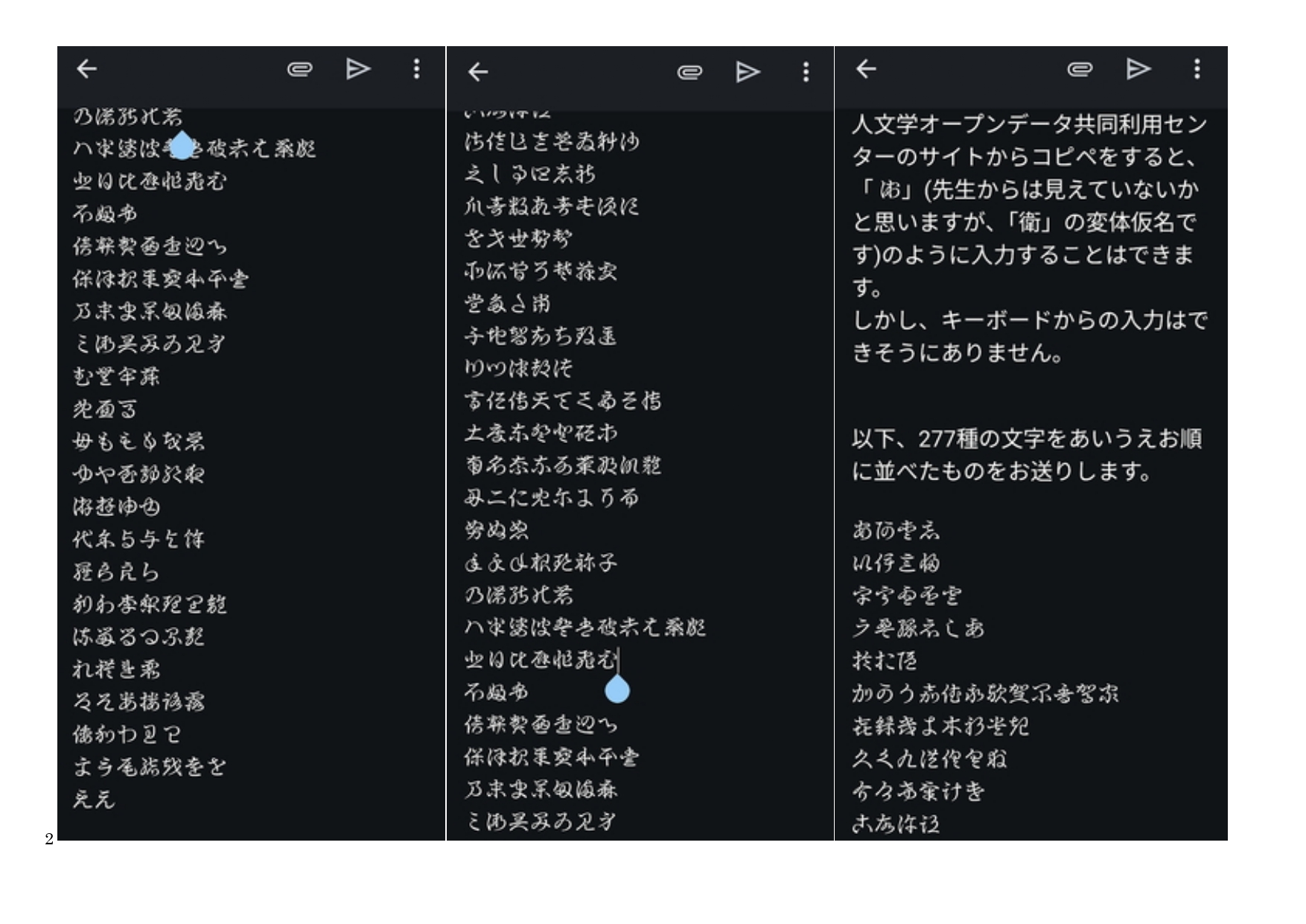This screenshot has width=1306, height=924.
Task: Tap attachment paperclip in right screenshot
Action: click(x=1080, y=69)
